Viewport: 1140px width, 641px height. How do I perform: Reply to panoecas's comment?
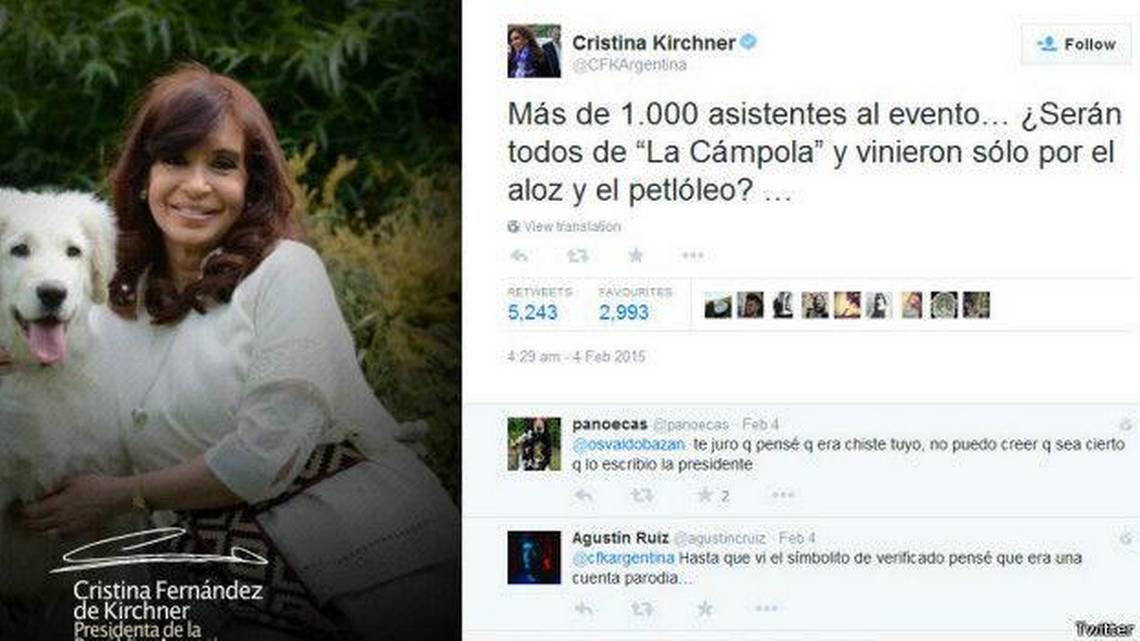[584, 496]
